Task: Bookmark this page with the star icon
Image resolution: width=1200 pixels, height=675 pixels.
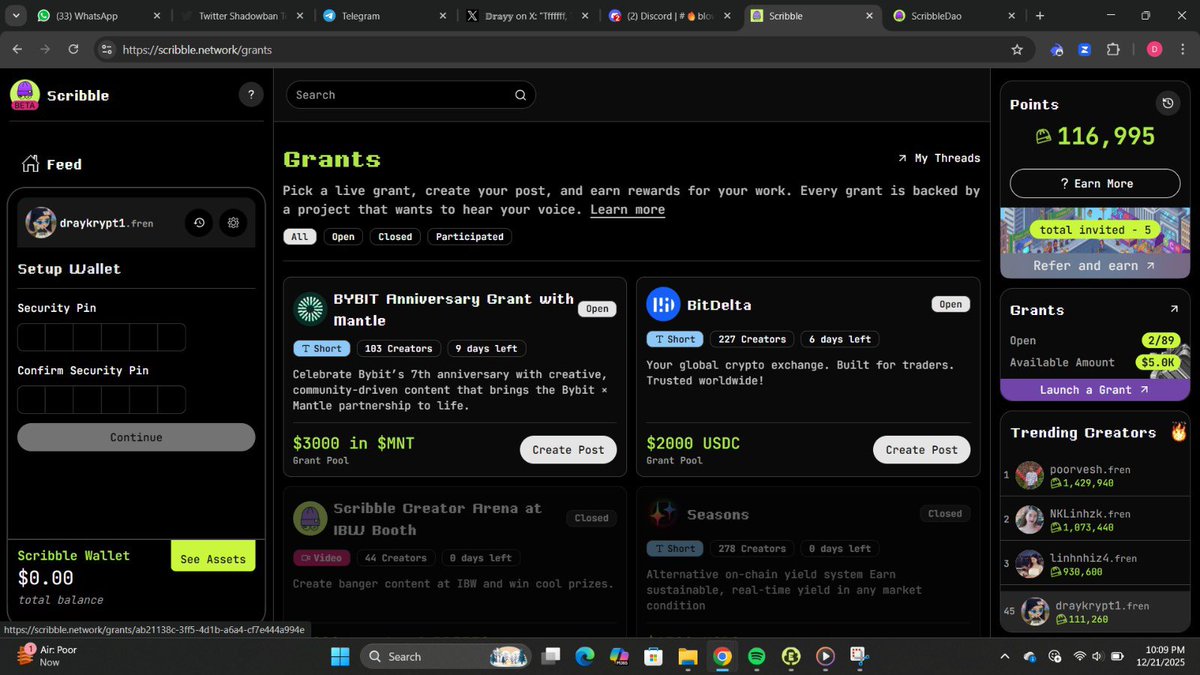Action: pyautogui.click(x=1017, y=49)
